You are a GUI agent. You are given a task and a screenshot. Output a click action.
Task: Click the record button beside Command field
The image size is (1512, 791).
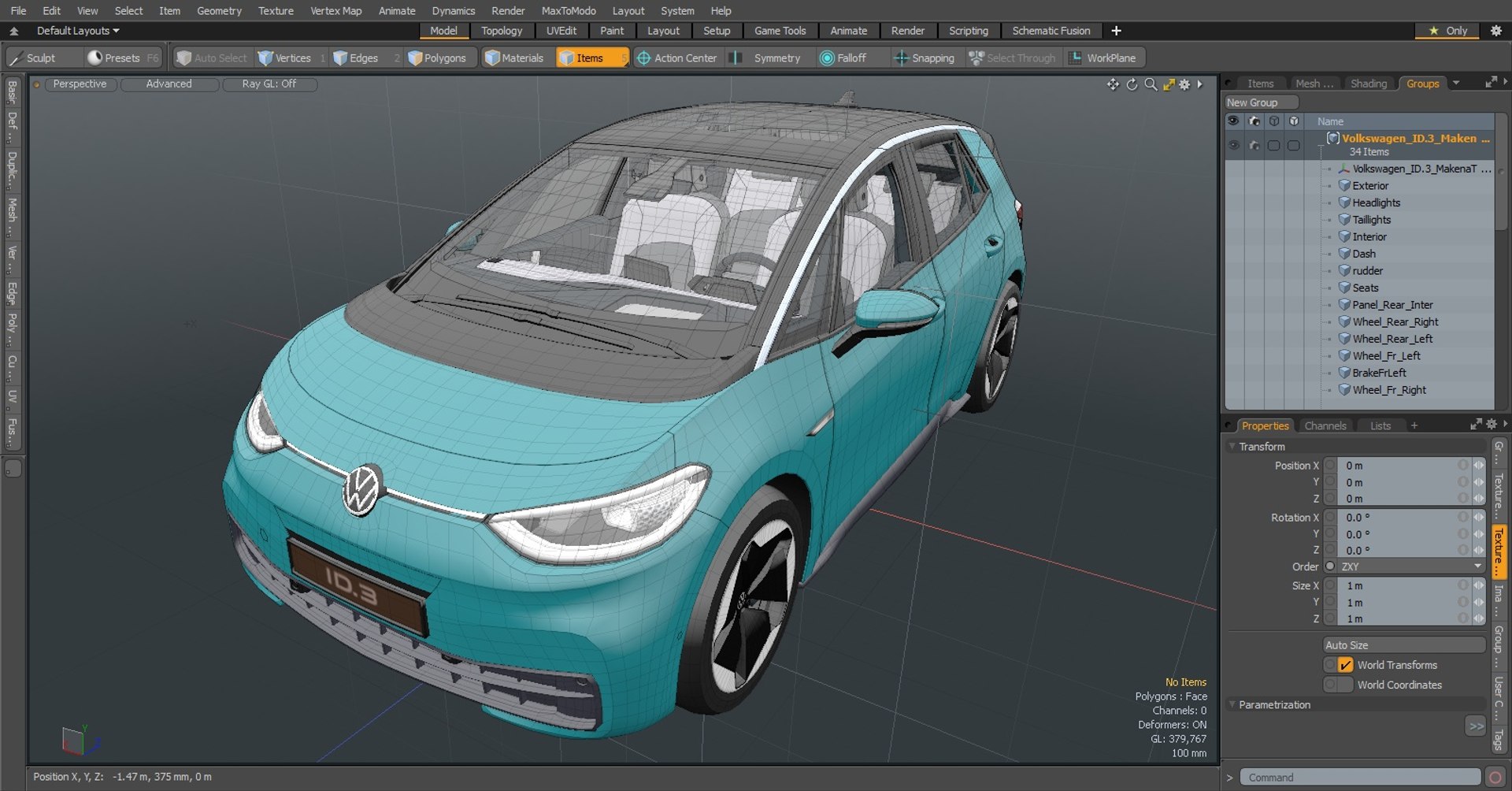1495,778
